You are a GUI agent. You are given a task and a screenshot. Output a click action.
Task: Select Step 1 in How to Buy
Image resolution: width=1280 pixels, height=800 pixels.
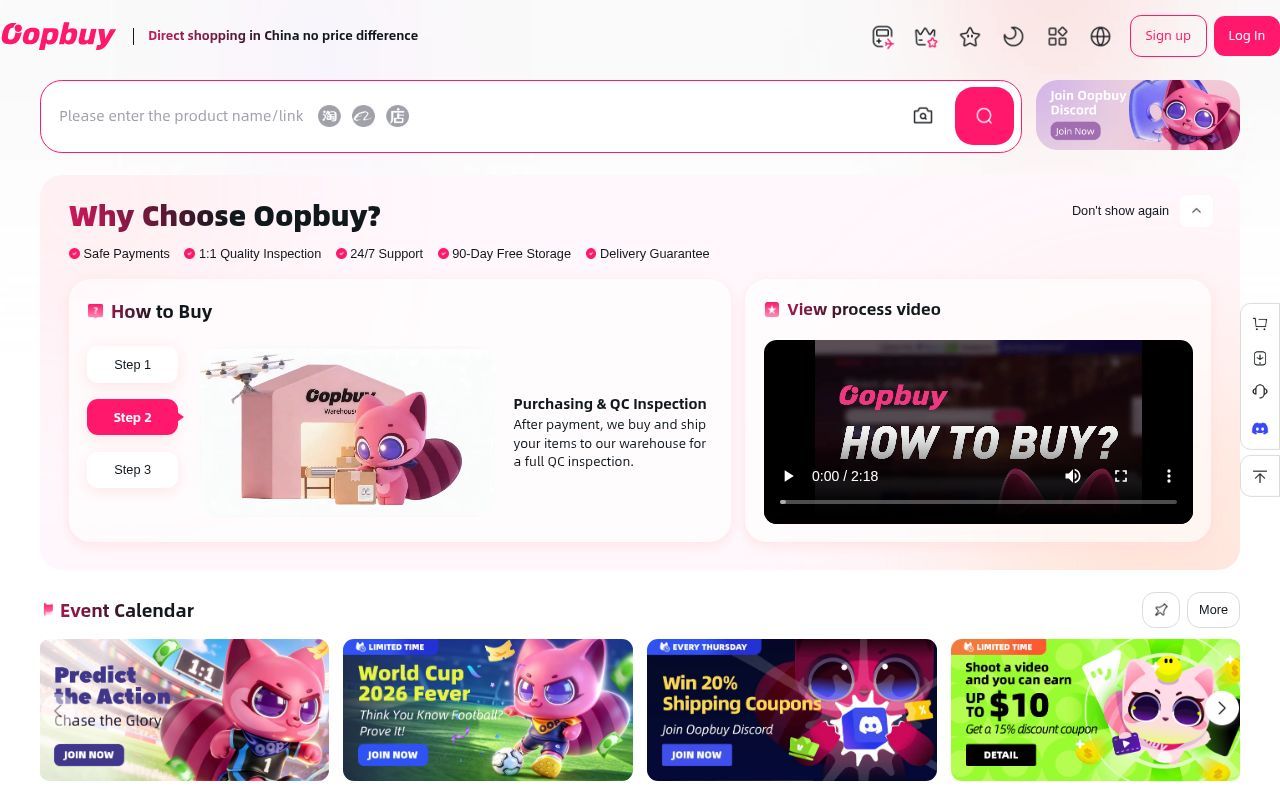click(132, 365)
